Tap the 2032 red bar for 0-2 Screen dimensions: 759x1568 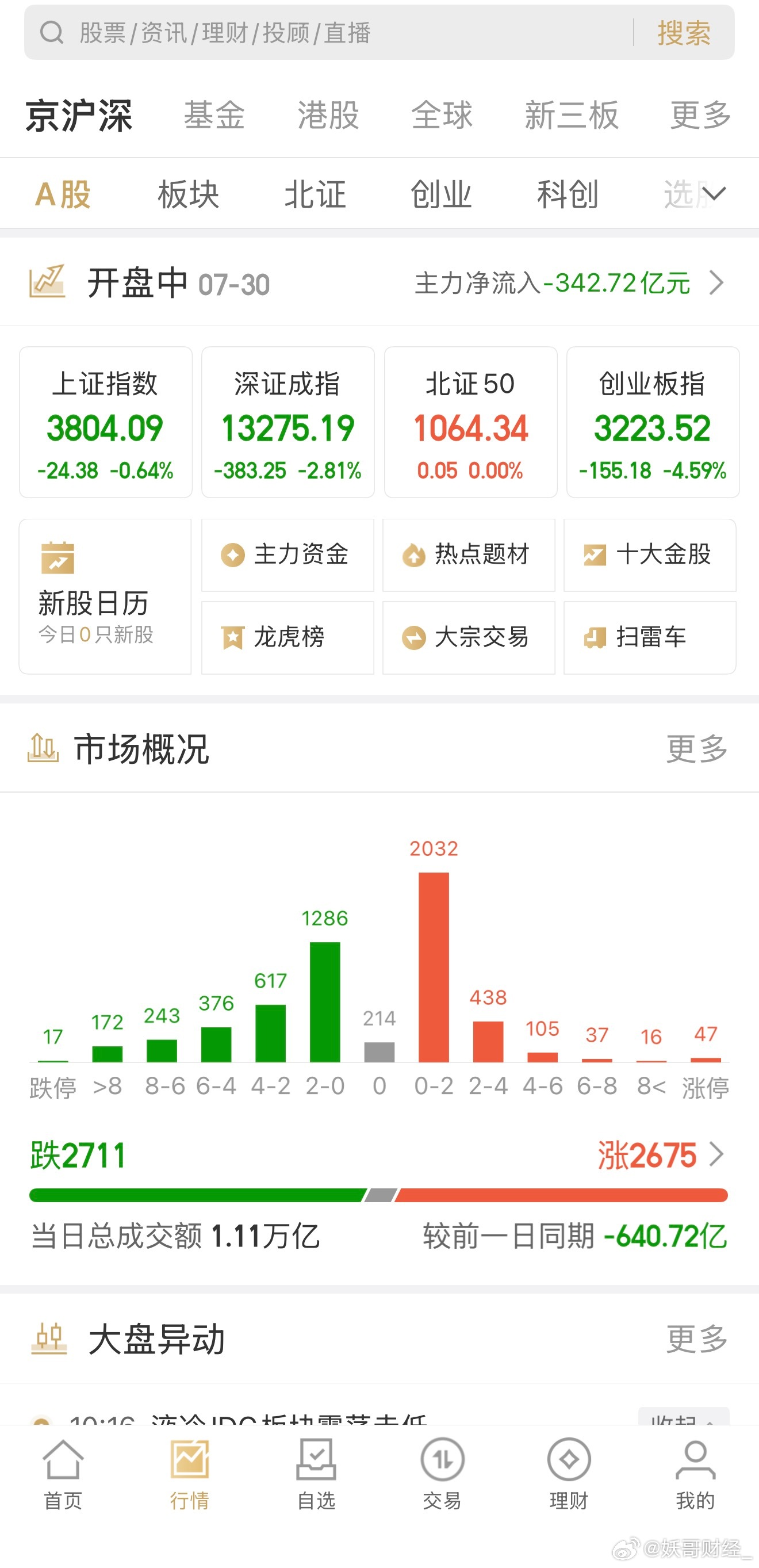point(434,967)
